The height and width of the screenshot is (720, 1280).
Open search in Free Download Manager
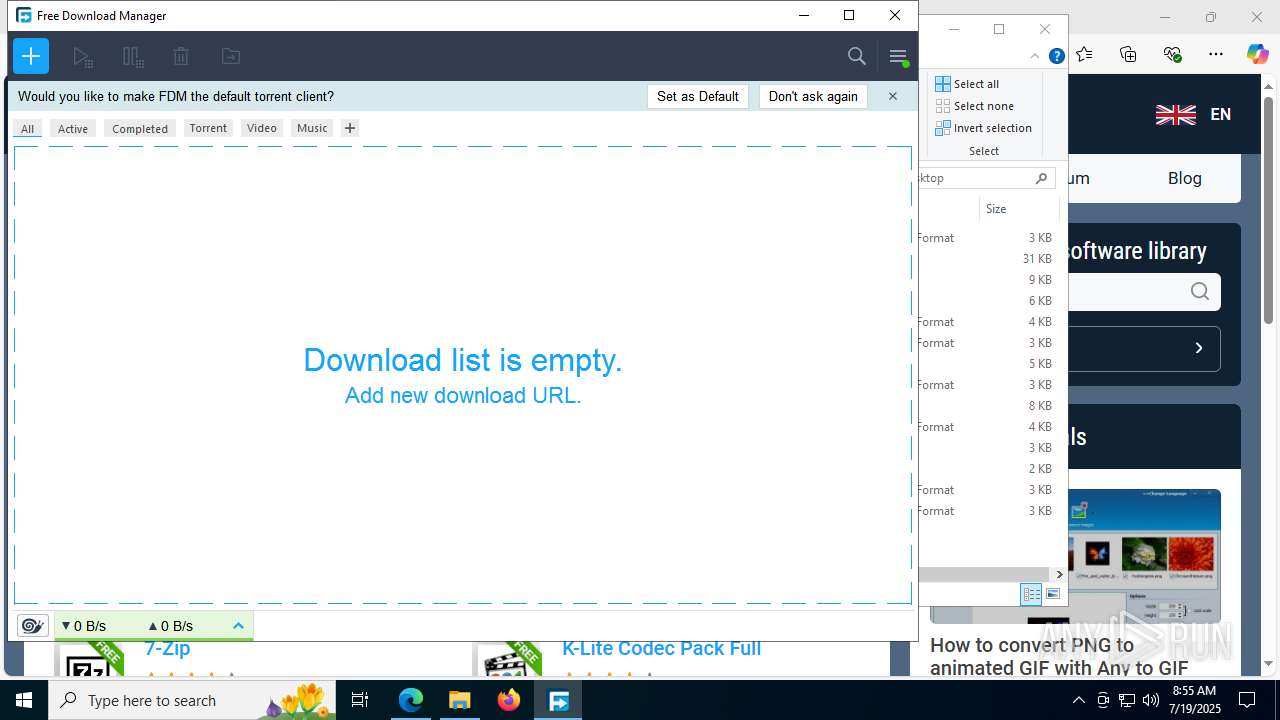857,56
